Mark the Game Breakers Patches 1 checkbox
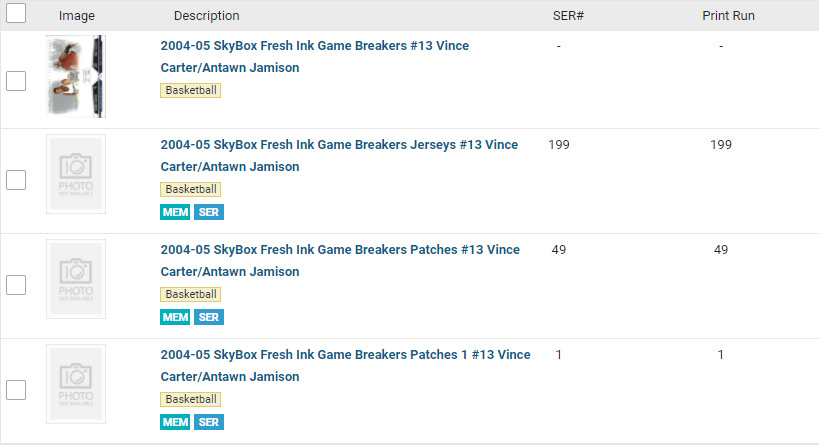819x445 pixels. 16,390
